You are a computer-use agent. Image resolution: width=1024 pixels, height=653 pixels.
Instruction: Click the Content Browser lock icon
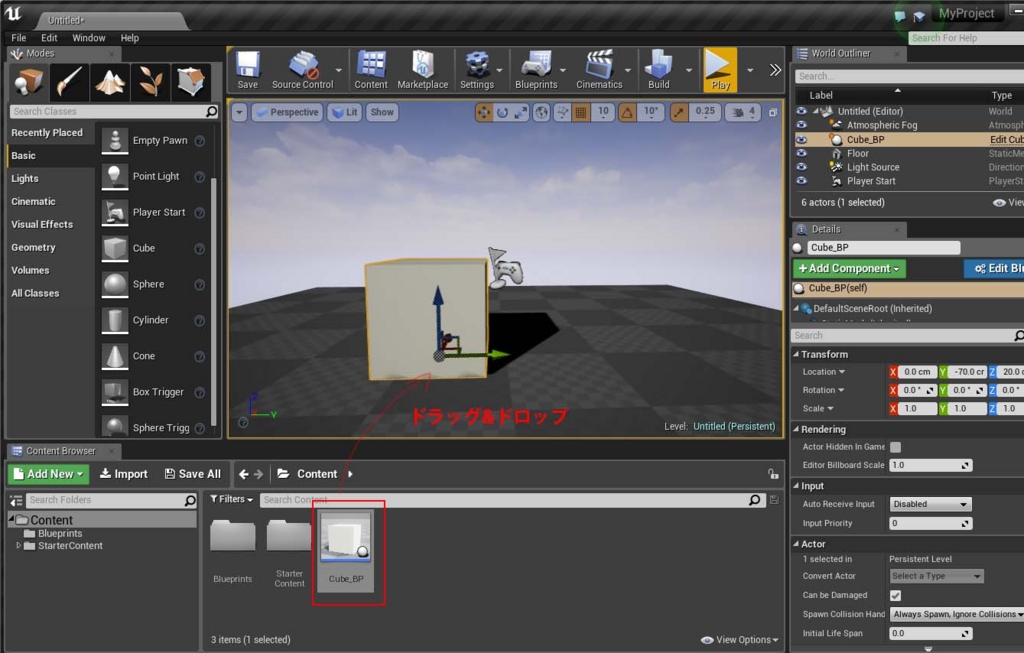773,474
